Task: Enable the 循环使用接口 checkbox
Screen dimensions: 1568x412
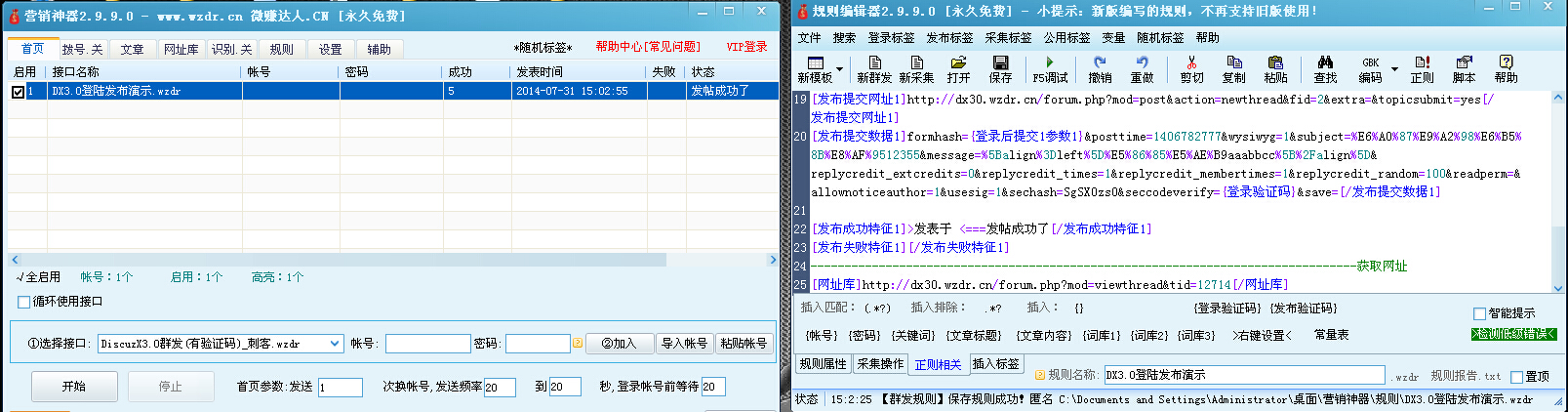Action: pos(24,303)
